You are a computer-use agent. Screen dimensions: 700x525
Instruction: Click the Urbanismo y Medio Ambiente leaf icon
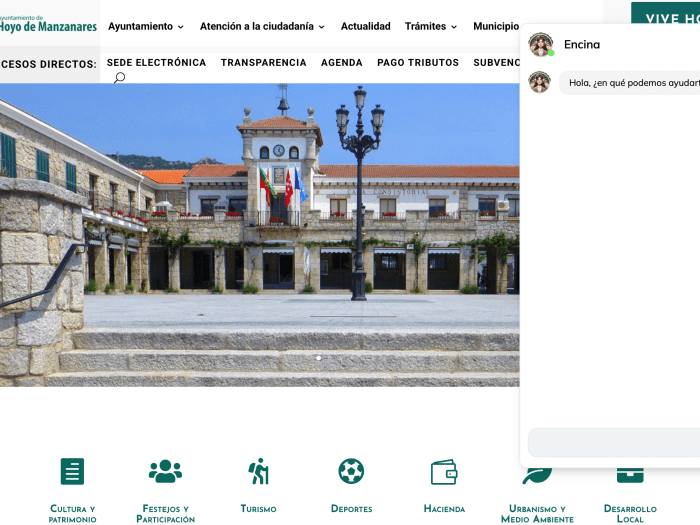[x=537, y=476]
